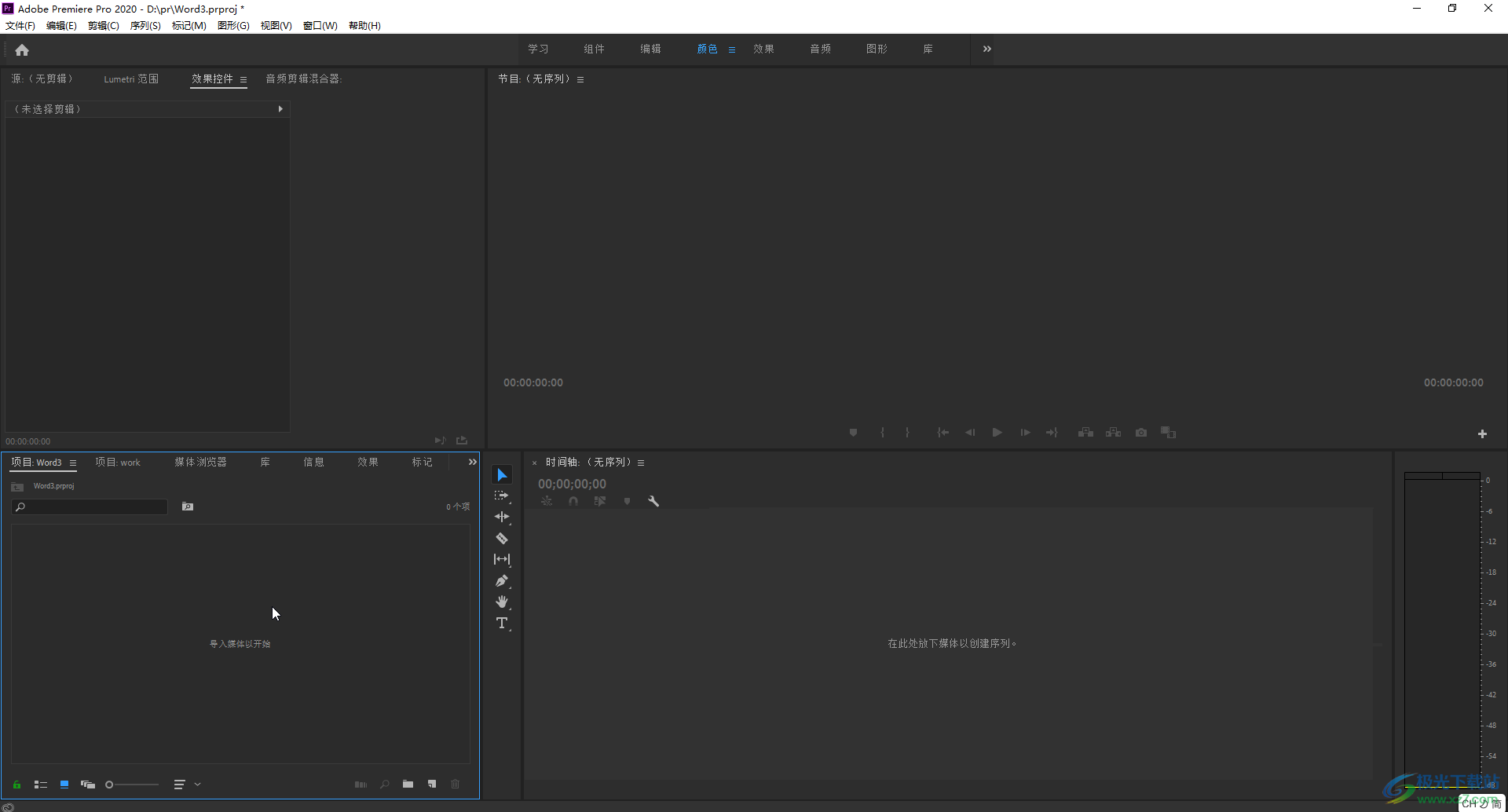Select the Razor tool
Image resolution: width=1508 pixels, height=812 pixels.
click(502, 539)
